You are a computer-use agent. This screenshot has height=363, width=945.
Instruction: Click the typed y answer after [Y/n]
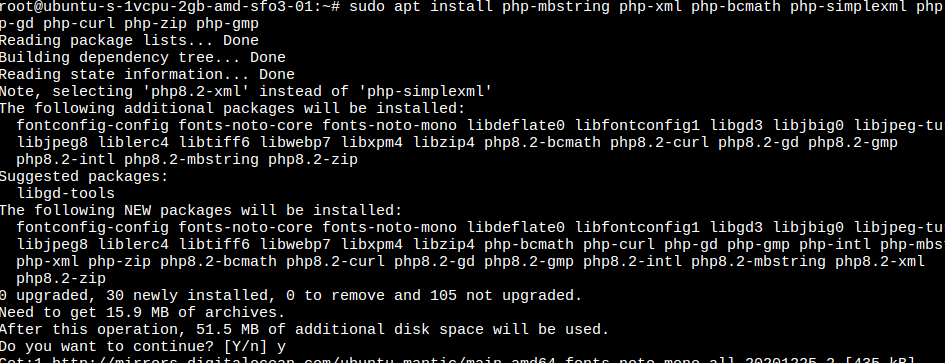(281, 347)
